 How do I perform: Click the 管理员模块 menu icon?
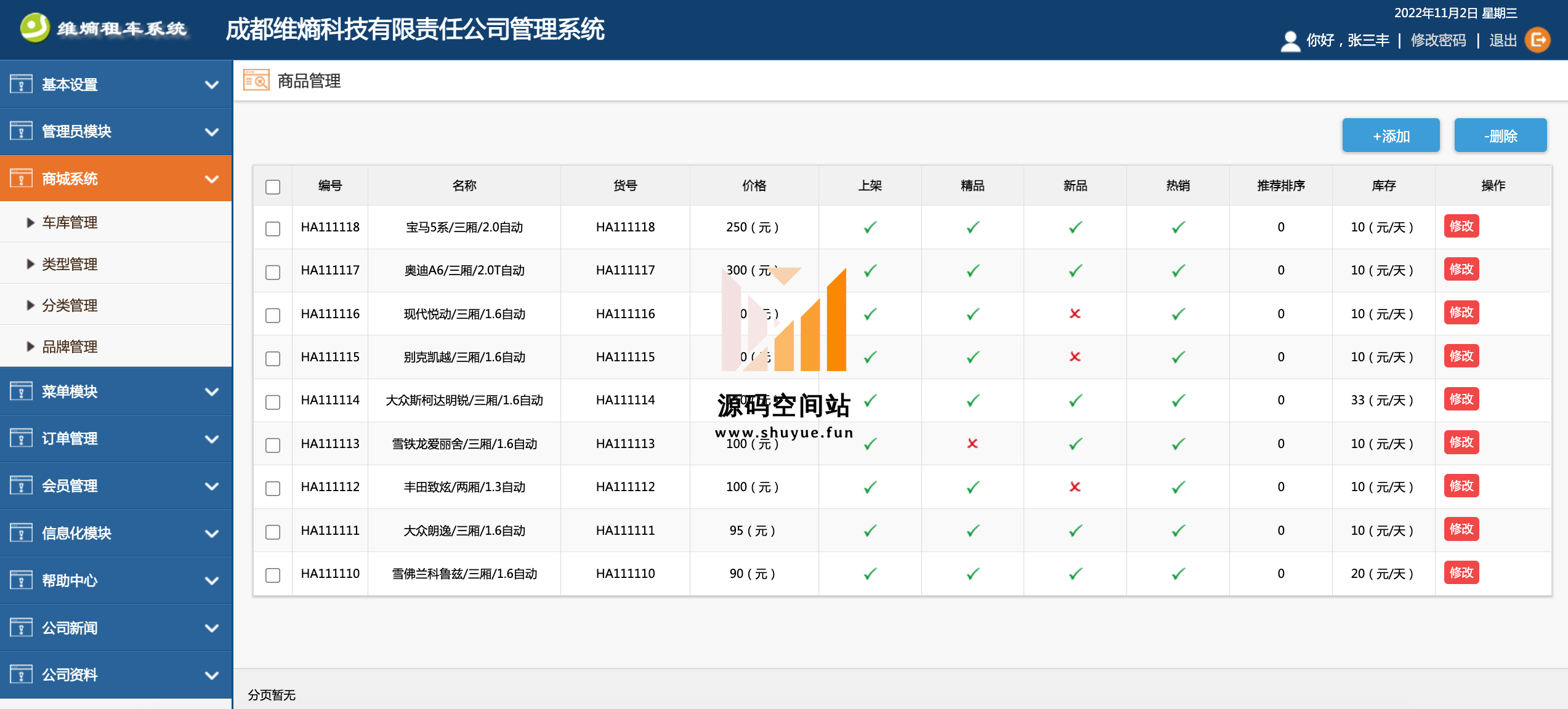coord(21,131)
